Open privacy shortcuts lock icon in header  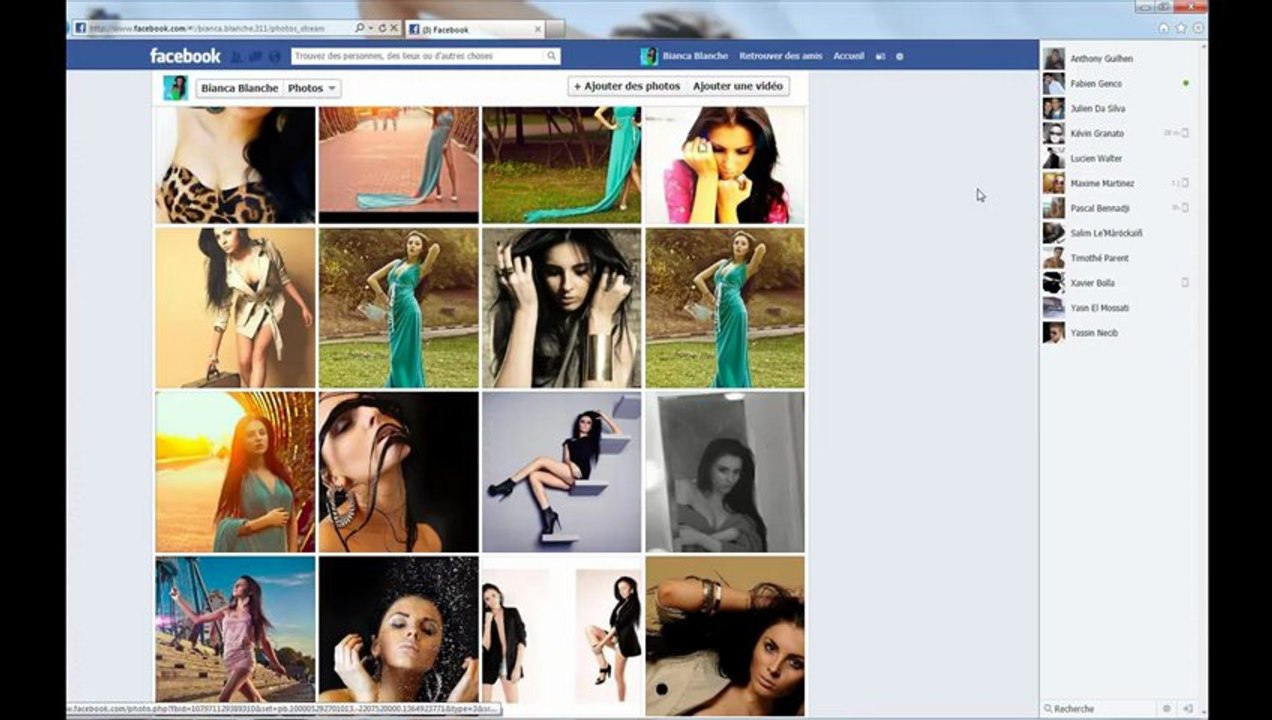click(880, 56)
